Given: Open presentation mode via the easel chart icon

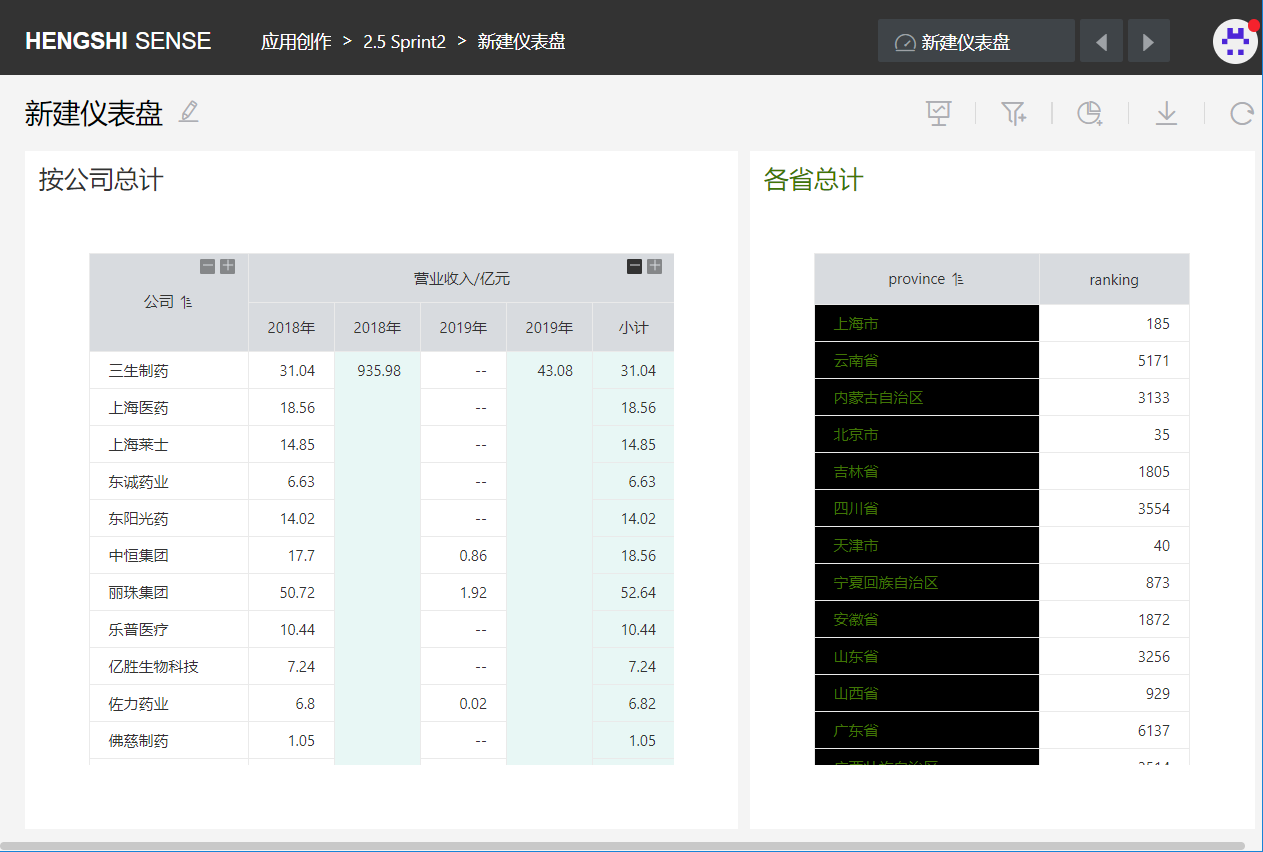Looking at the screenshot, I should [939, 113].
